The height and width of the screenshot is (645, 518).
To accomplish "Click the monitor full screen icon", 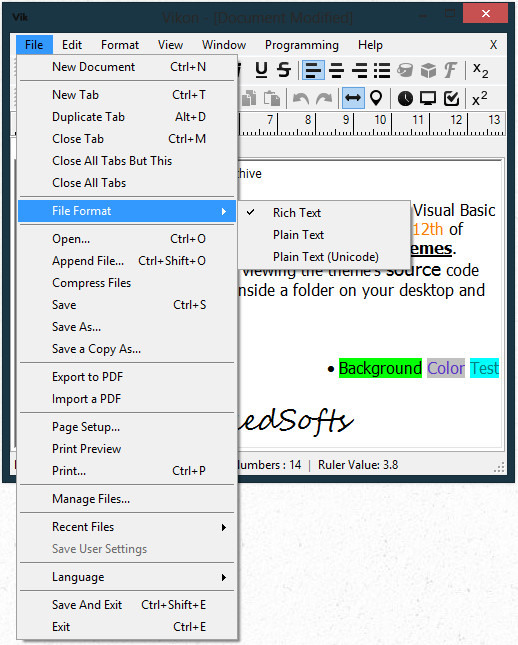I will pyautogui.click(x=428, y=98).
